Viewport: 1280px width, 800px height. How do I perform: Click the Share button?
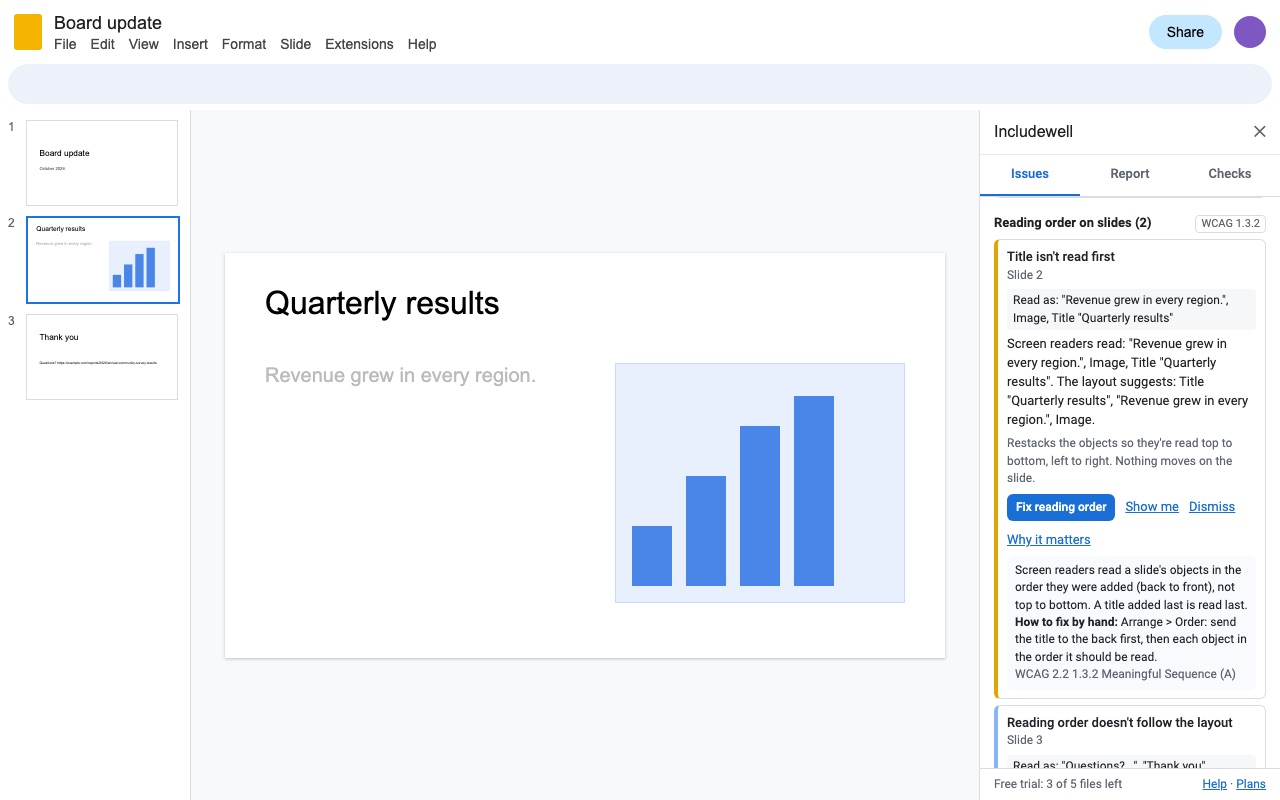point(1185,32)
